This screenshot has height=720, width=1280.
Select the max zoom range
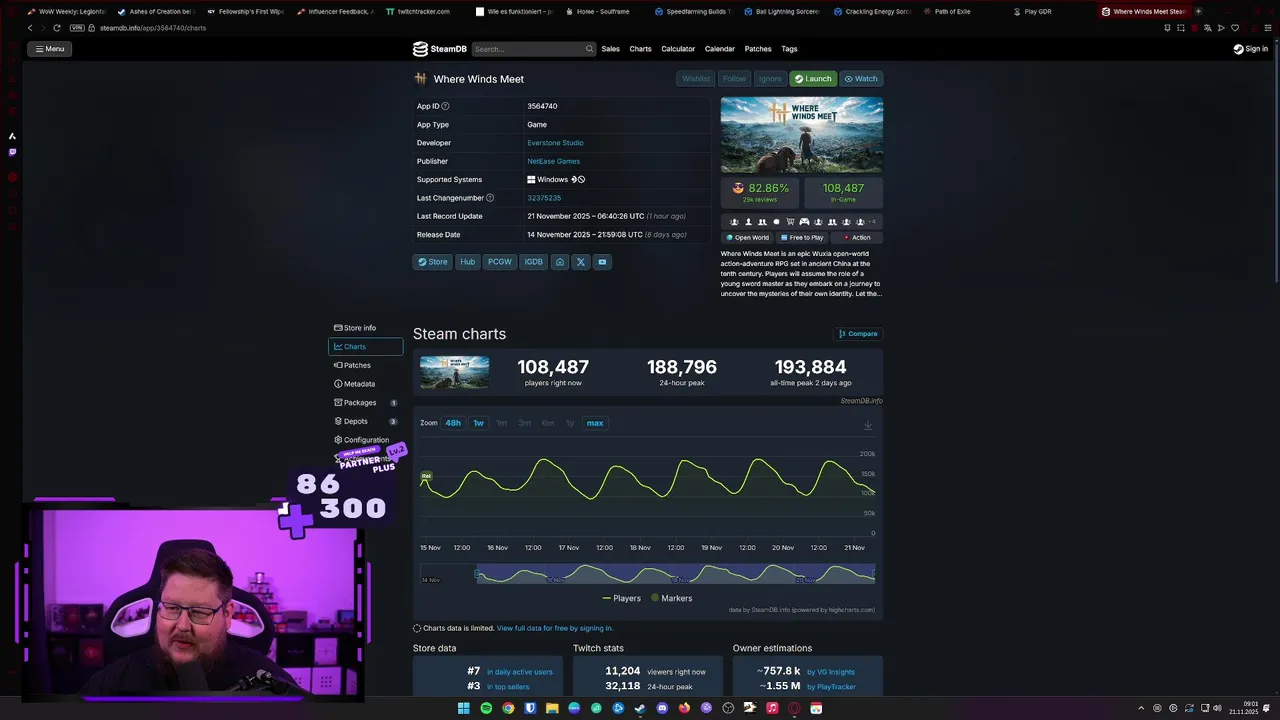[595, 423]
